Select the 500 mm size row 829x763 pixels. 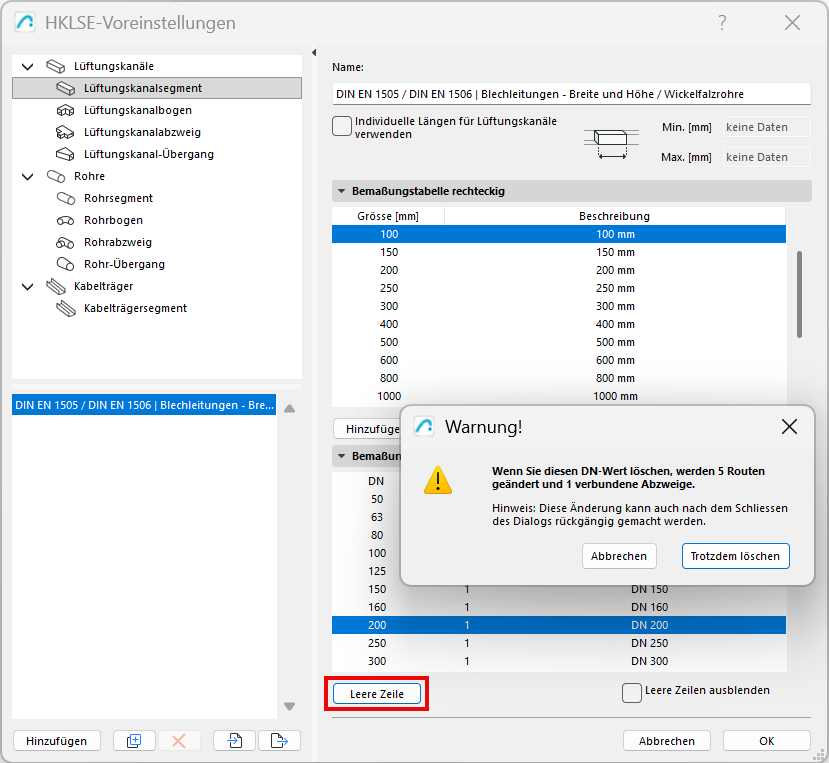point(559,342)
